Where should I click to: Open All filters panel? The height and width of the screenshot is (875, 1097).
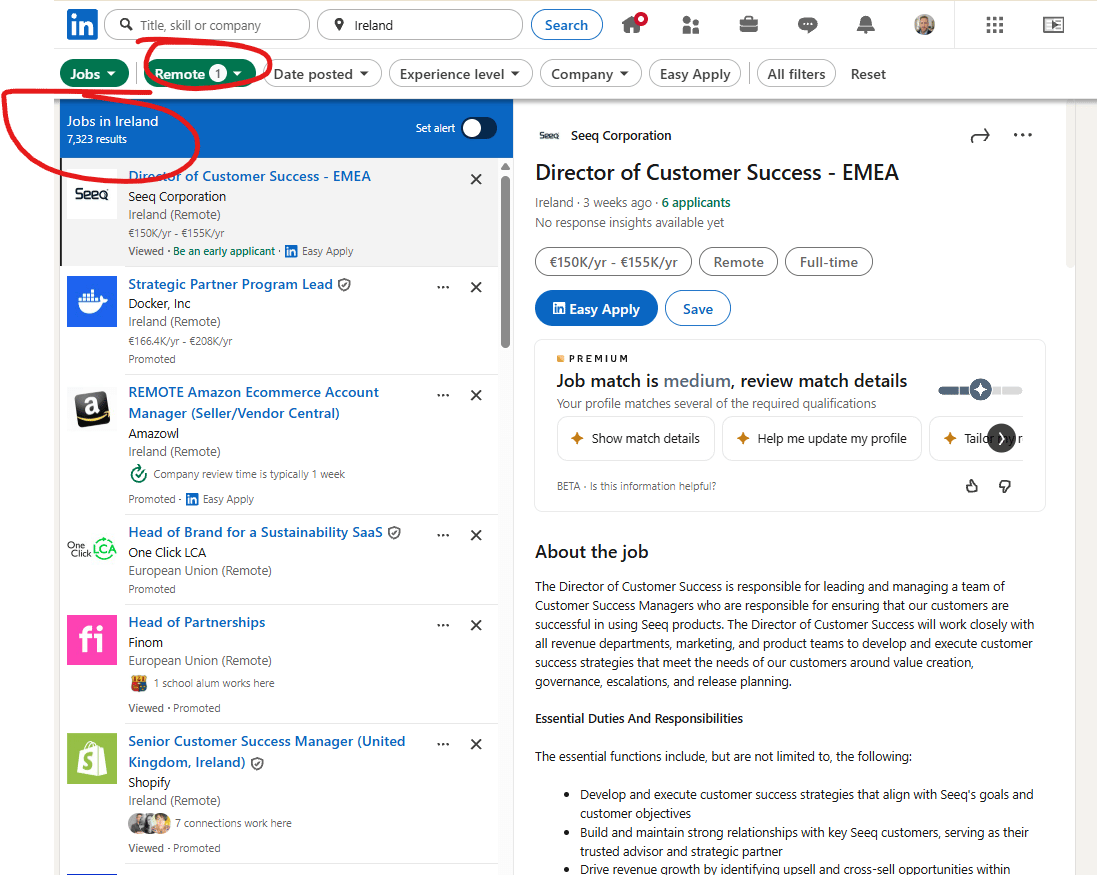[796, 73]
